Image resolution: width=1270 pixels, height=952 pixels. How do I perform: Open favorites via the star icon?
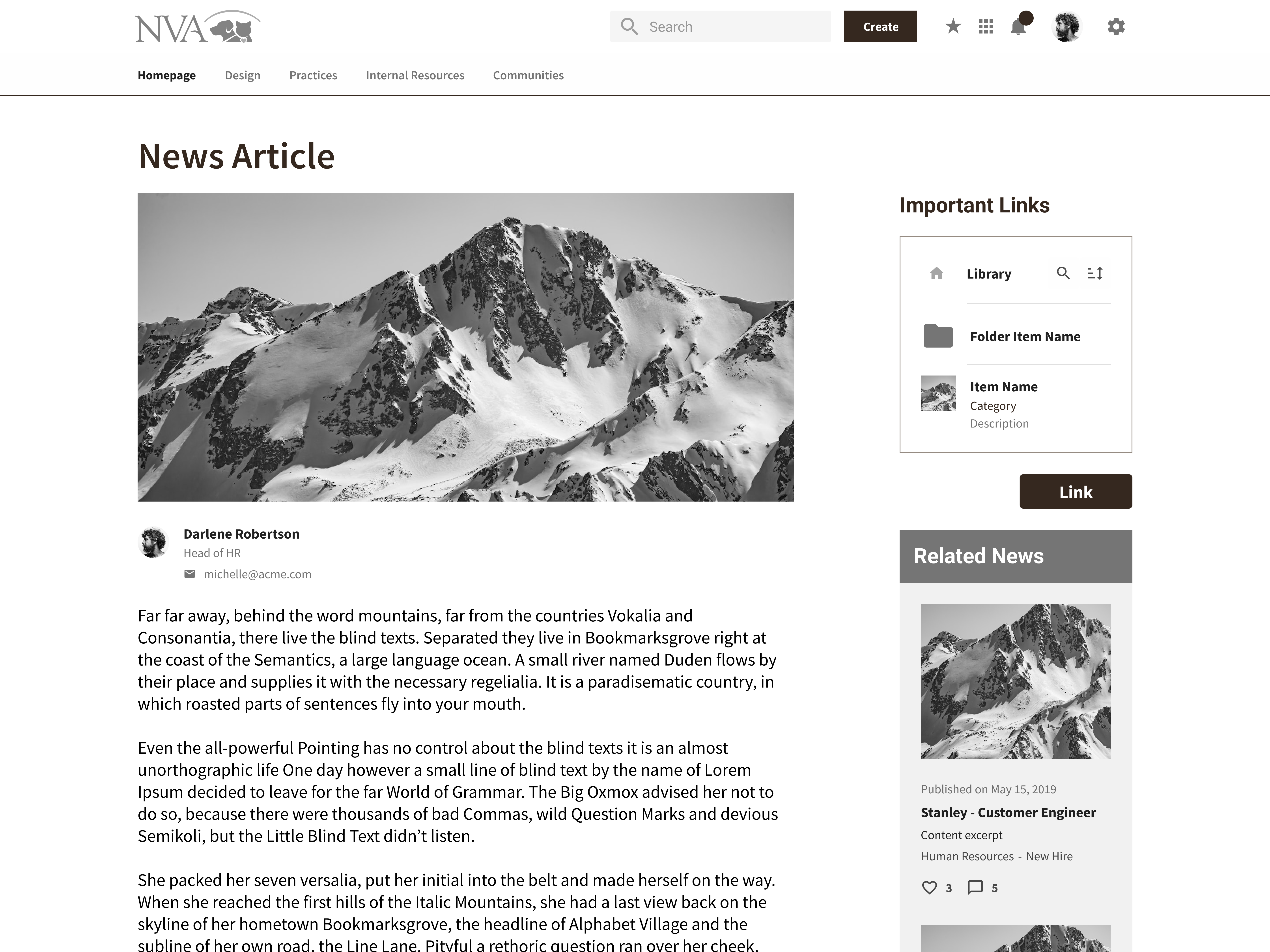point(953,26)
